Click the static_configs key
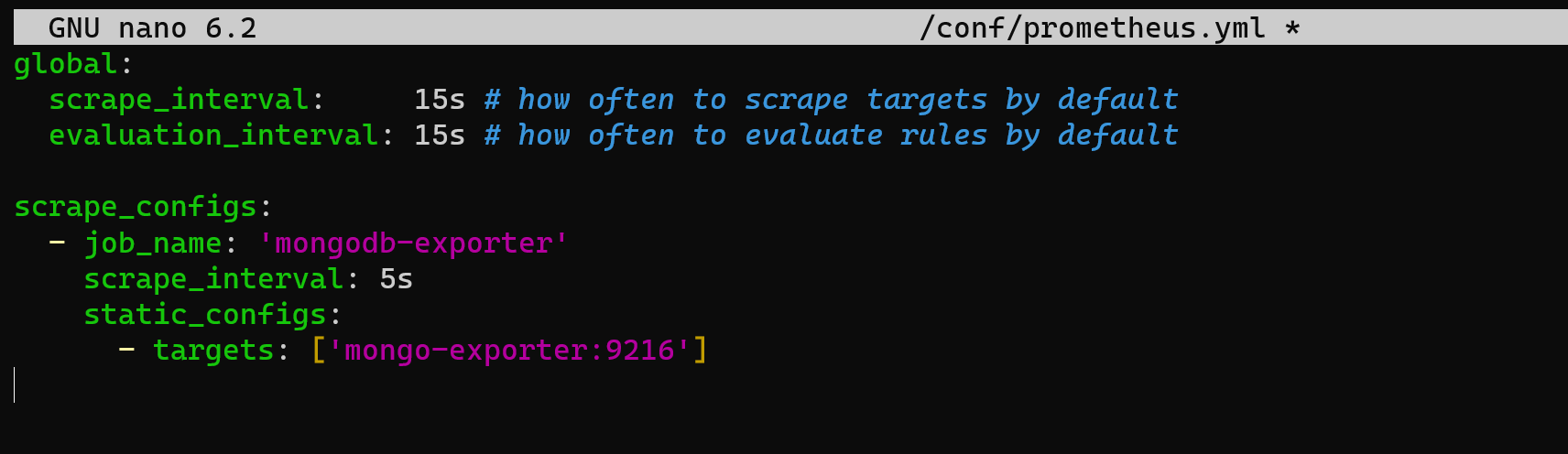Screen dimensions: 1568x454 (205, 314)
